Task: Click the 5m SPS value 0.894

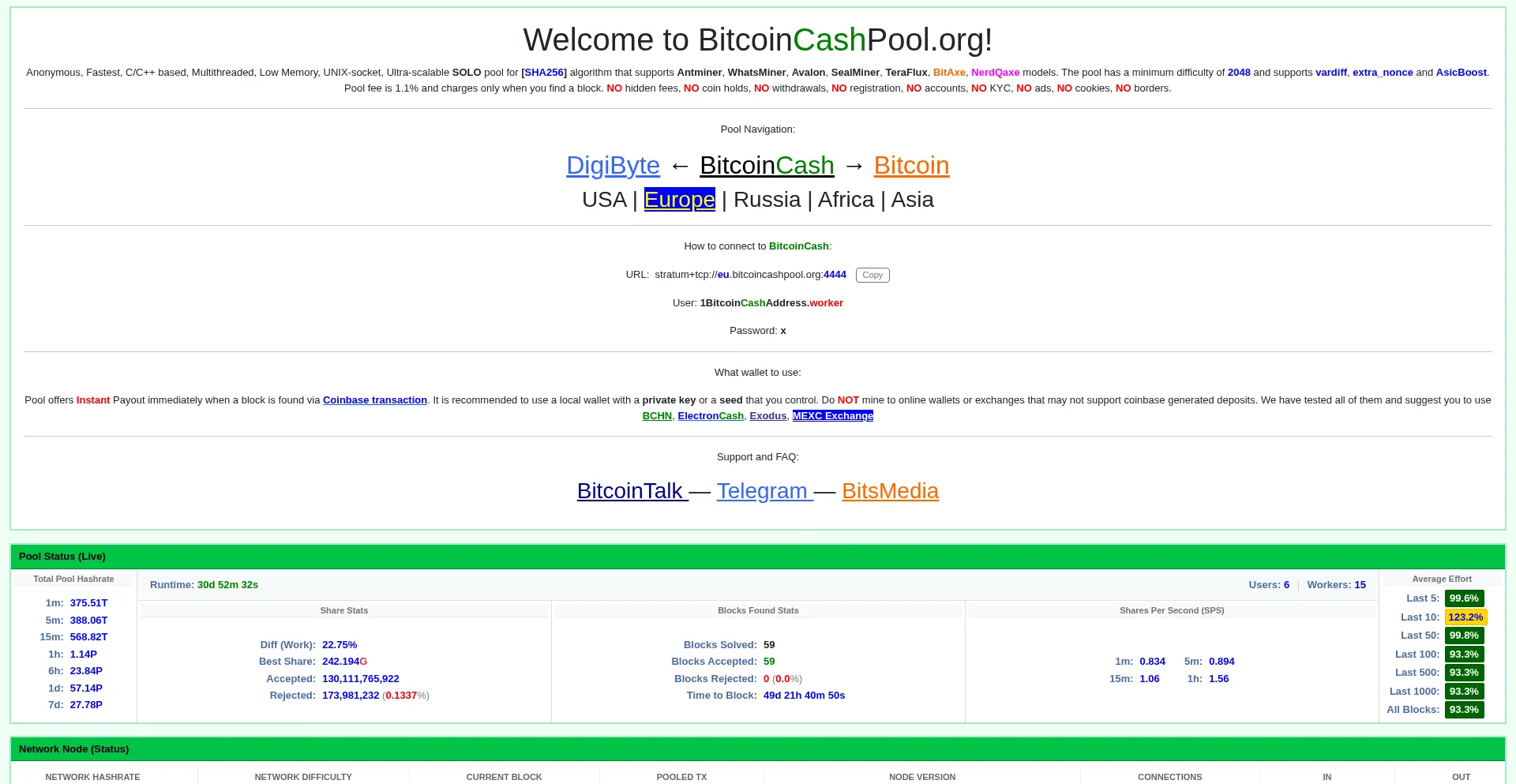Action: (1221, 662)
